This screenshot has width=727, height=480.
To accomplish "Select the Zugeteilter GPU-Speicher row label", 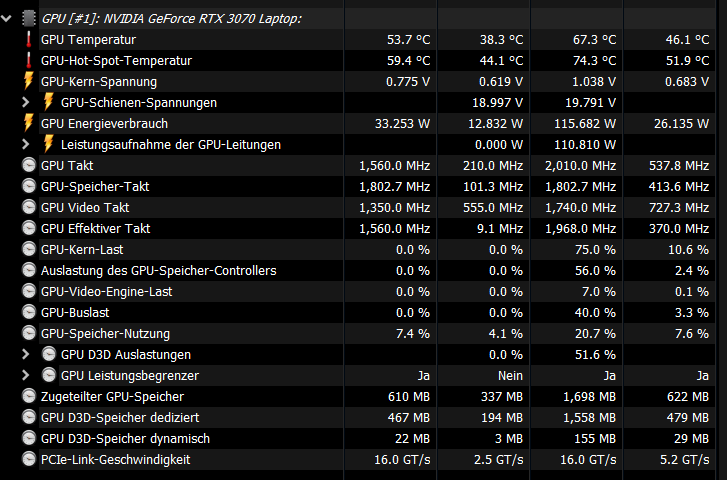I will pyautogui.click(x=112, y=397).
